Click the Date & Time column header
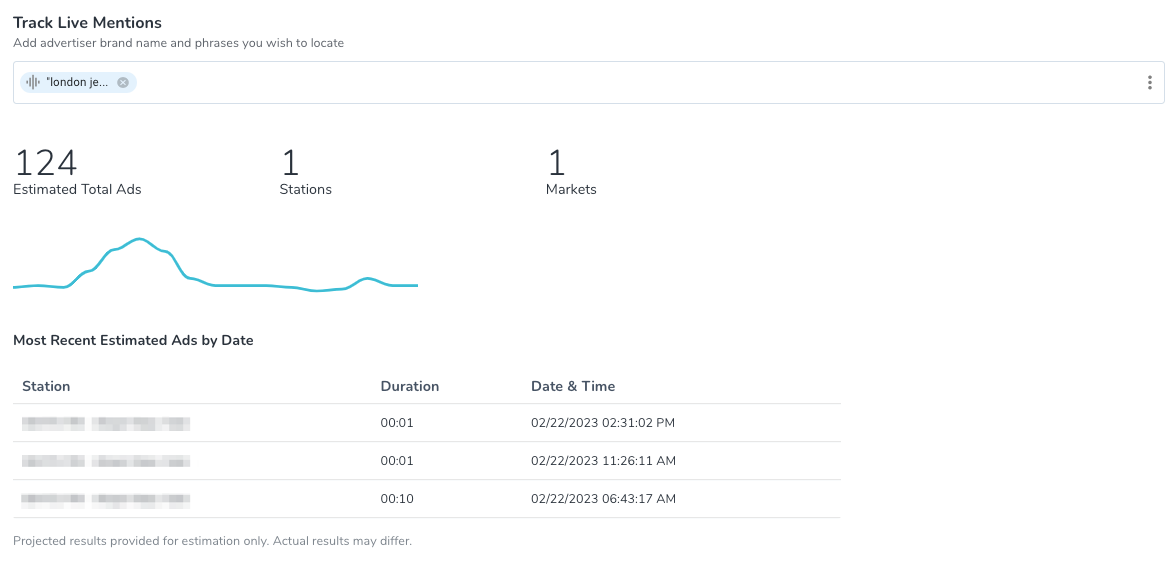 pos(572,386)
